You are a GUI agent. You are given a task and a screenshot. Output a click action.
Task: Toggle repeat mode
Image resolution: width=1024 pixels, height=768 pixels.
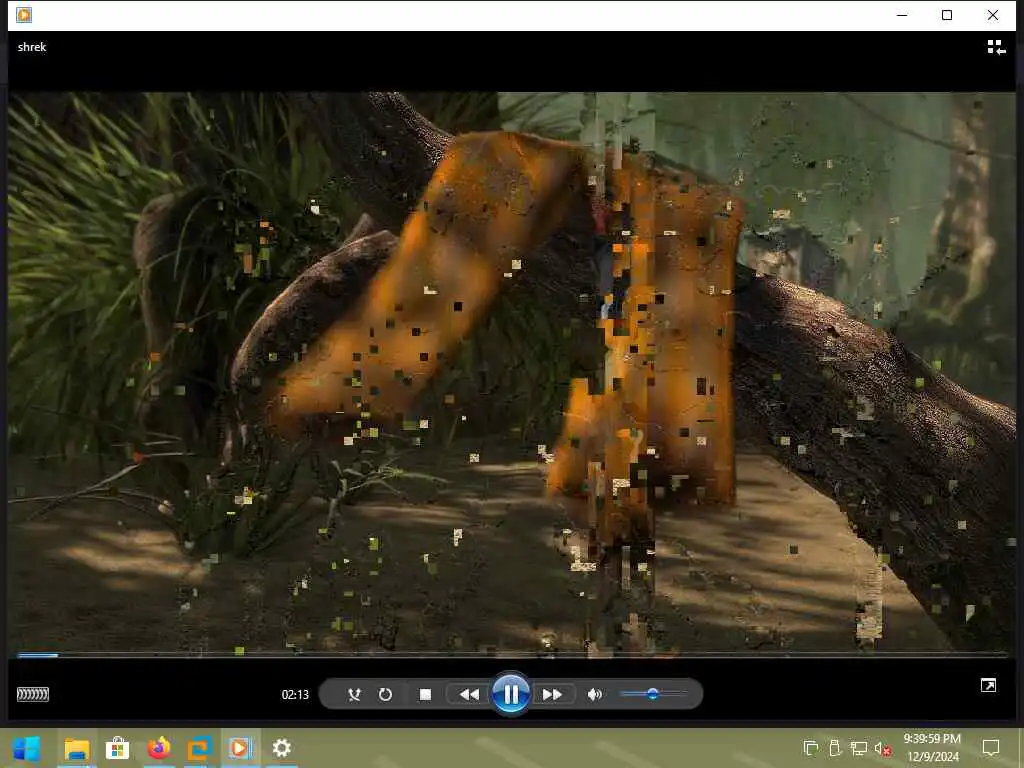(385, 694)
